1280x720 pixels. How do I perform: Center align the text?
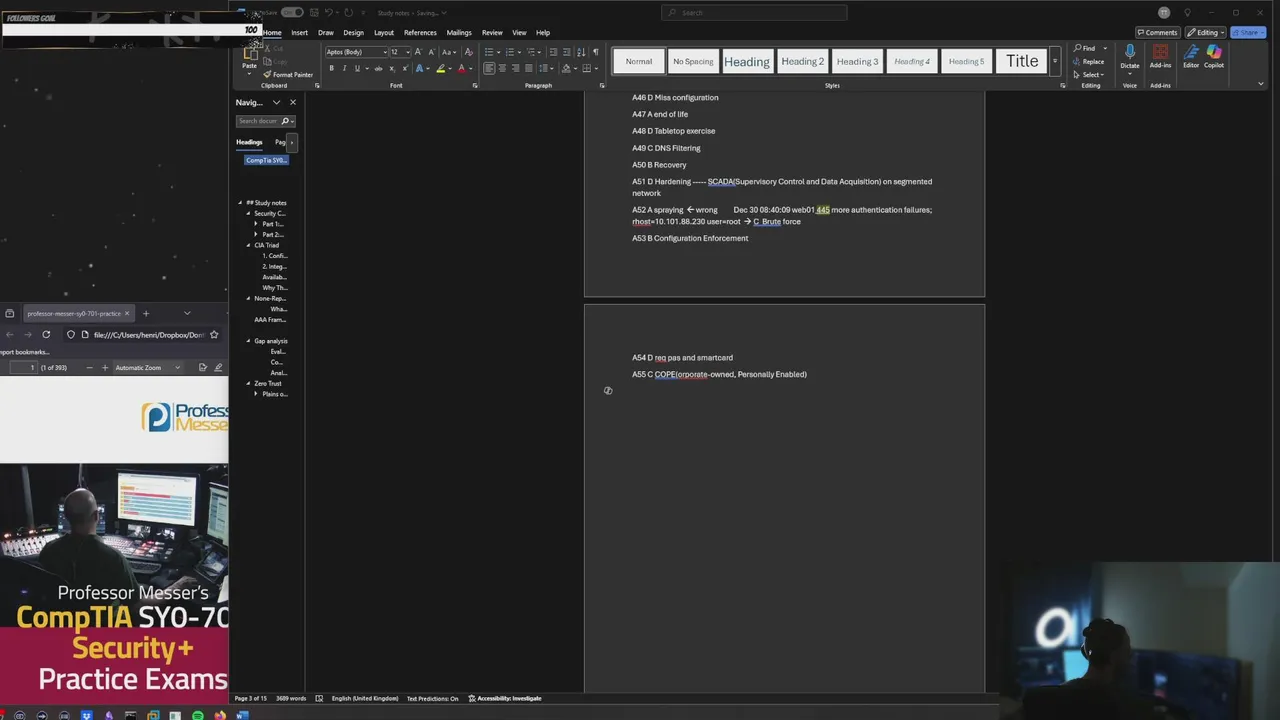pyautogui.click(x=502, y=68)
